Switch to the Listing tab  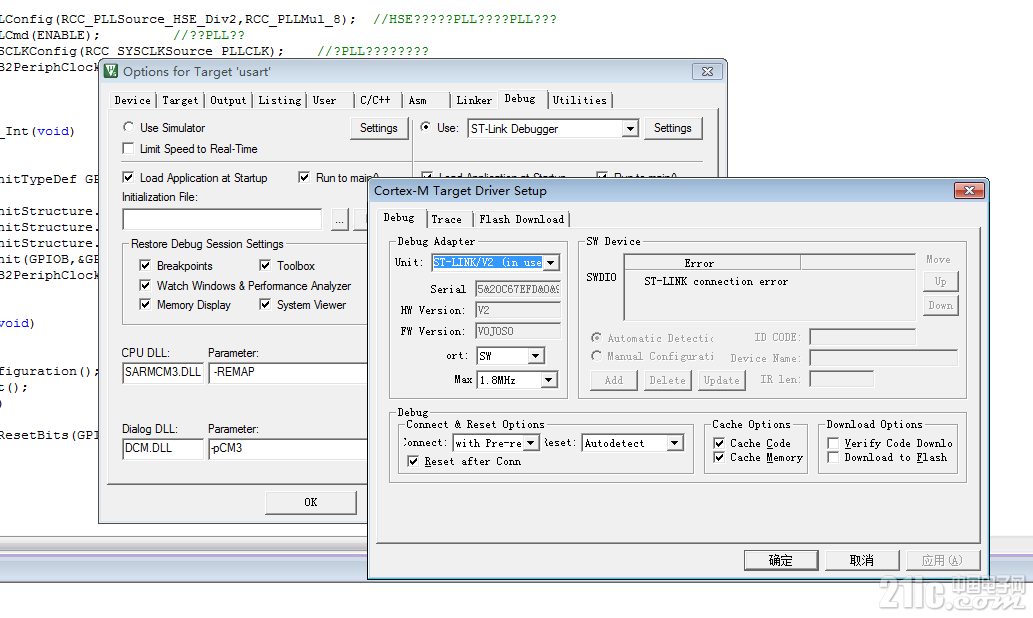[279, 100]
